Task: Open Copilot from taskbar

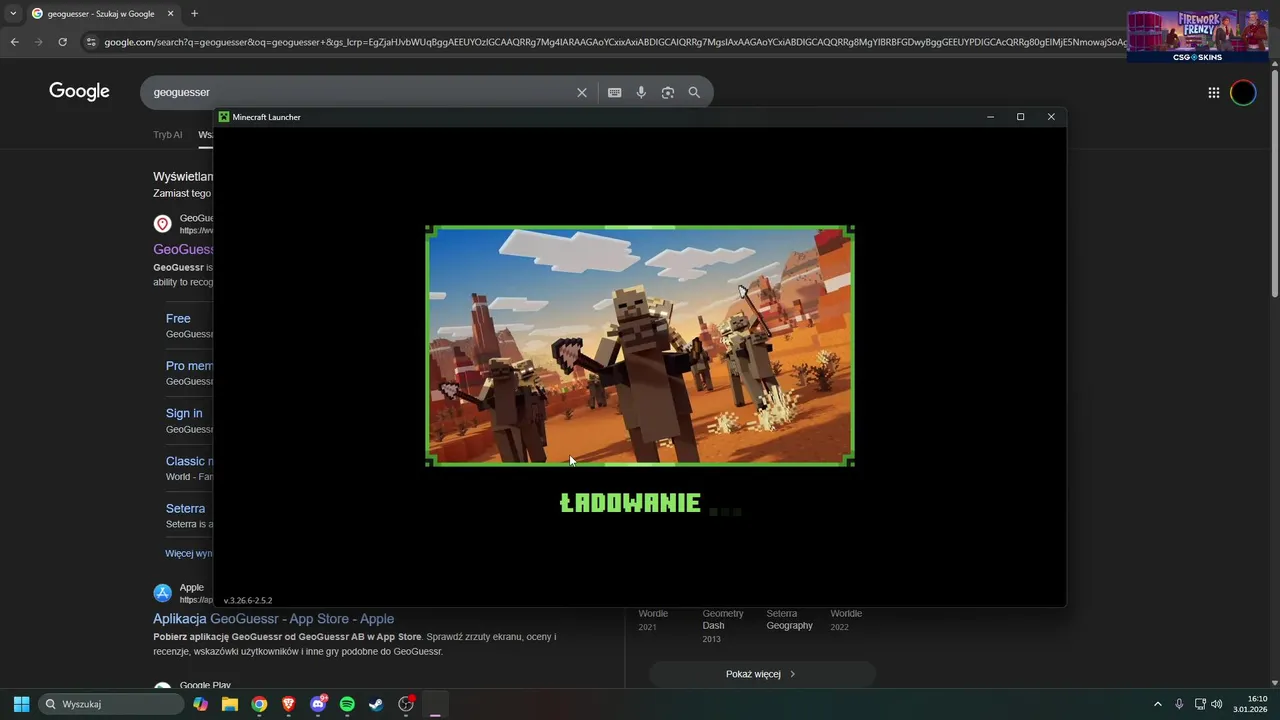Action: [x=201, y=704]
